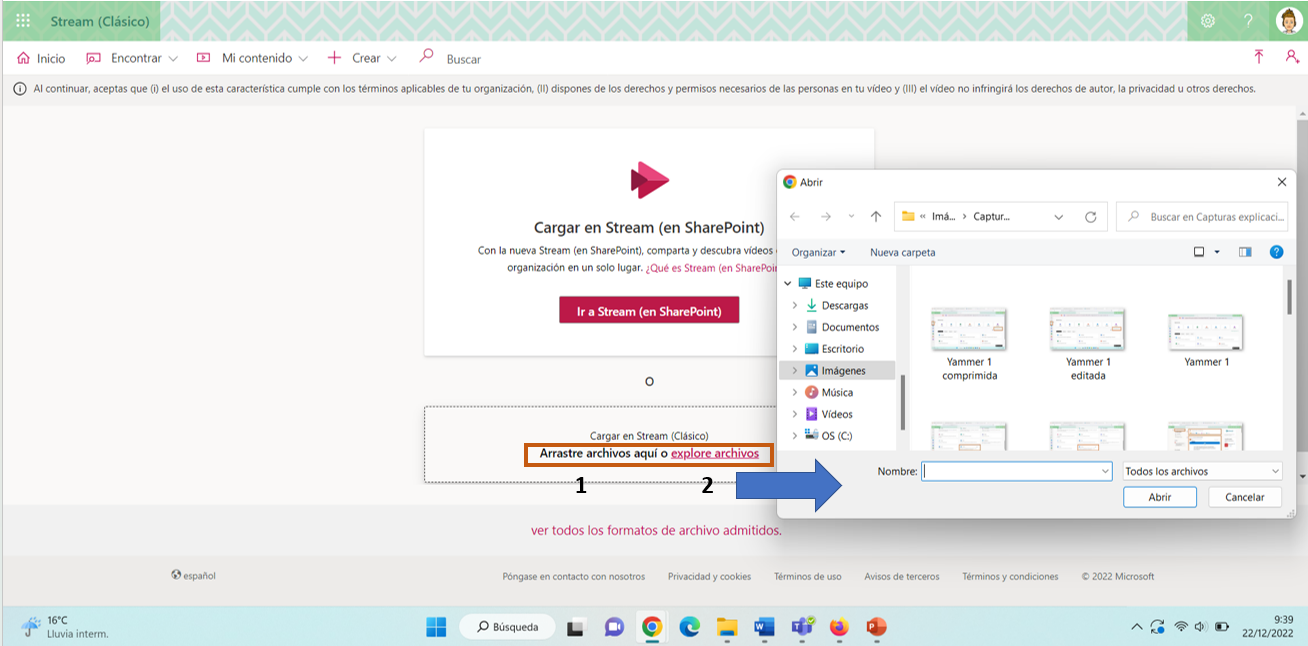Expand the Descargas folder chevron
Viewport: 1308px width, 646px height.
[795, 306]
